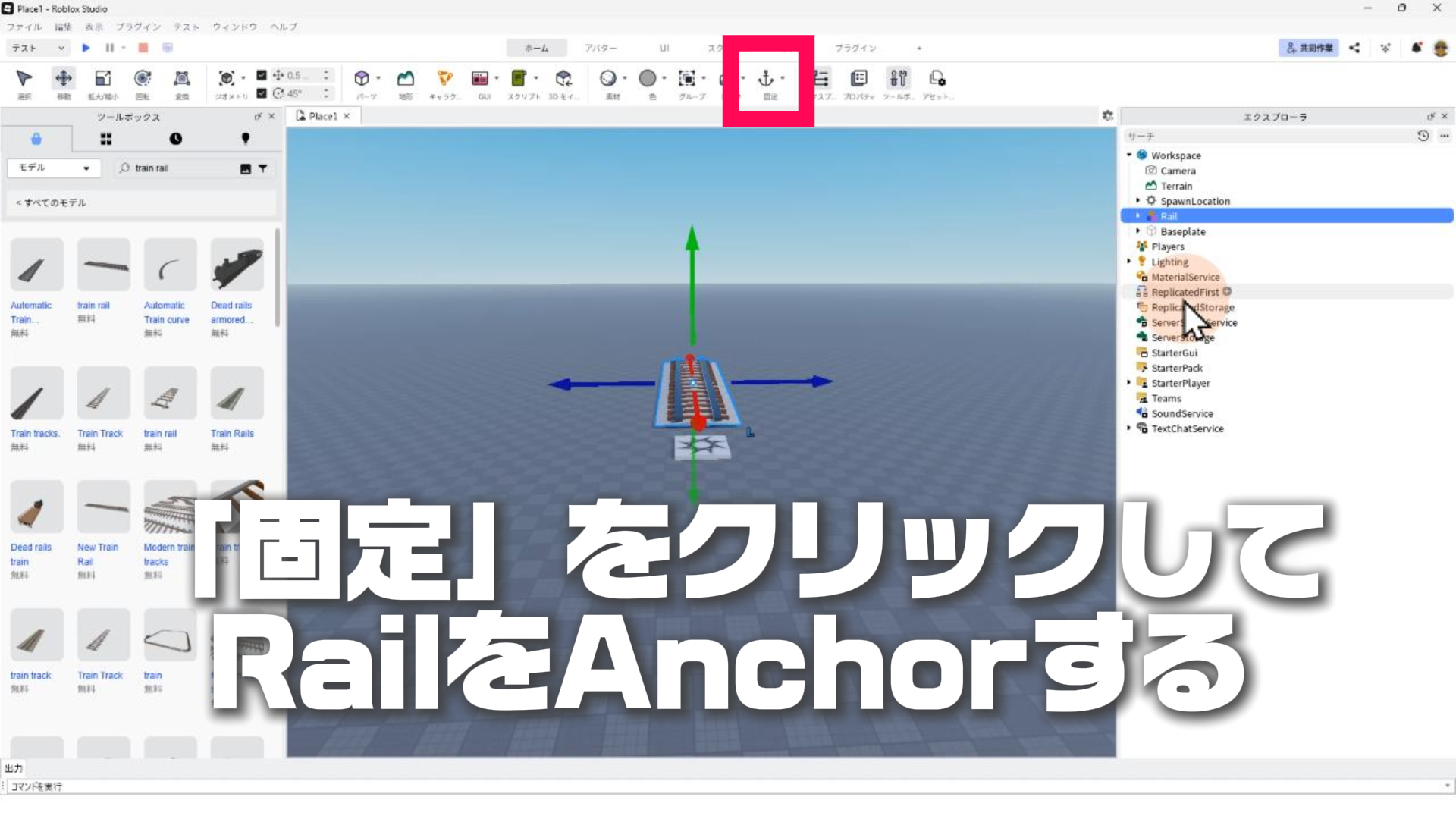Collapse the Workspace tree node

1129,155
